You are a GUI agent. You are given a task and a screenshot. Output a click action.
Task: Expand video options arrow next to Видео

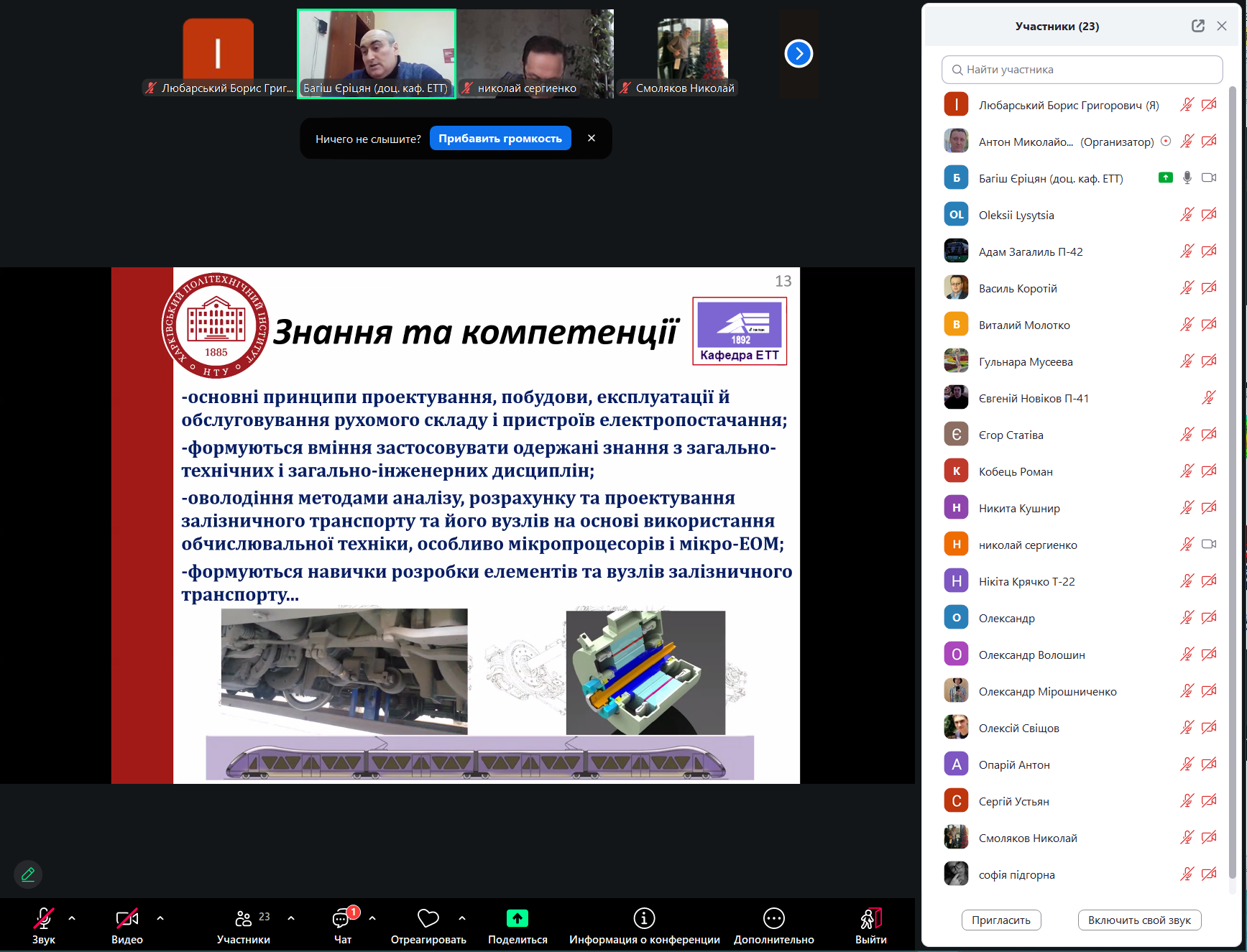(x=160, y=918)
